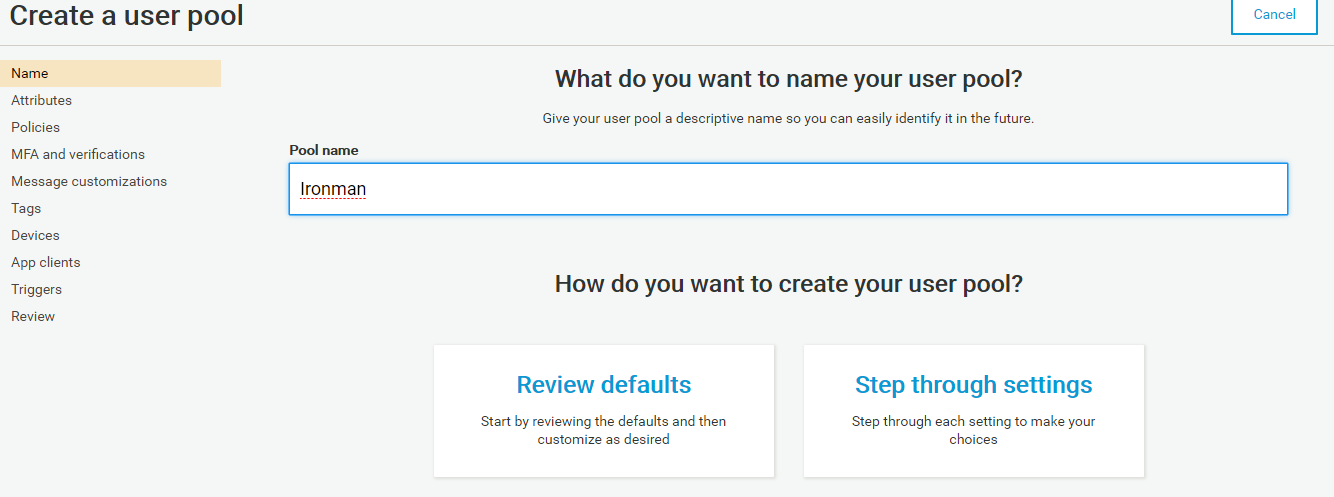Image resolution: width=1334 pixels, height=497 pixels.
Task: Click the 'Step through each setting' description
Action: (x=973, y=430)
